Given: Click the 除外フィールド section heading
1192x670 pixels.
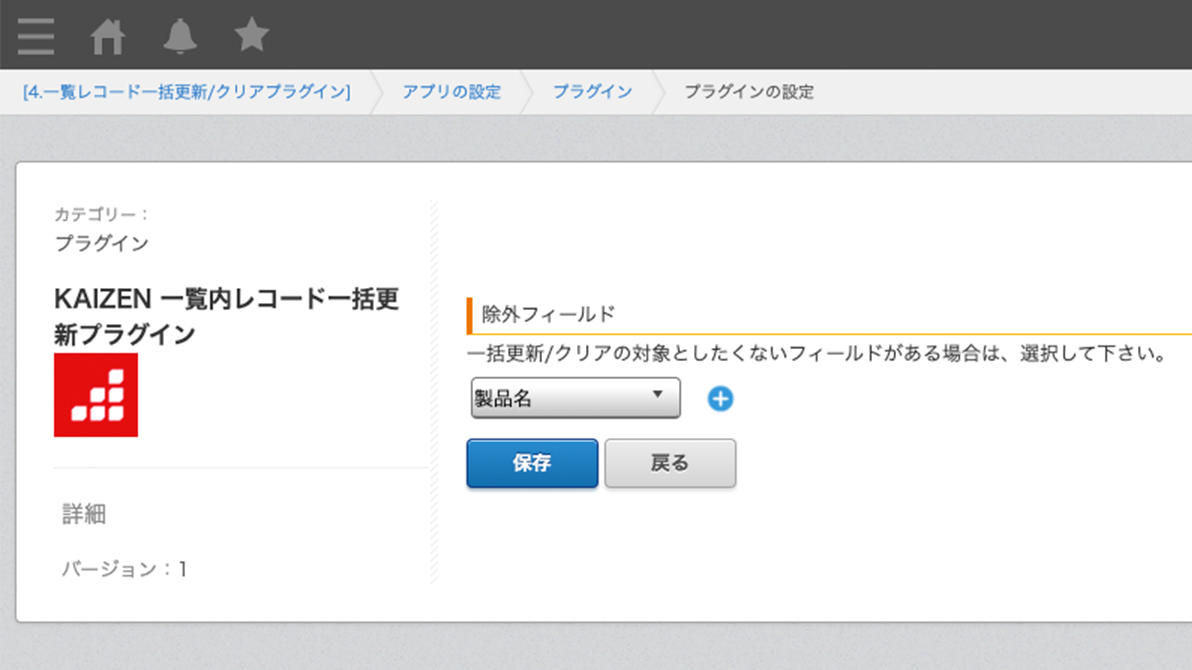Looking at the screenshot, I should (549, 315).
